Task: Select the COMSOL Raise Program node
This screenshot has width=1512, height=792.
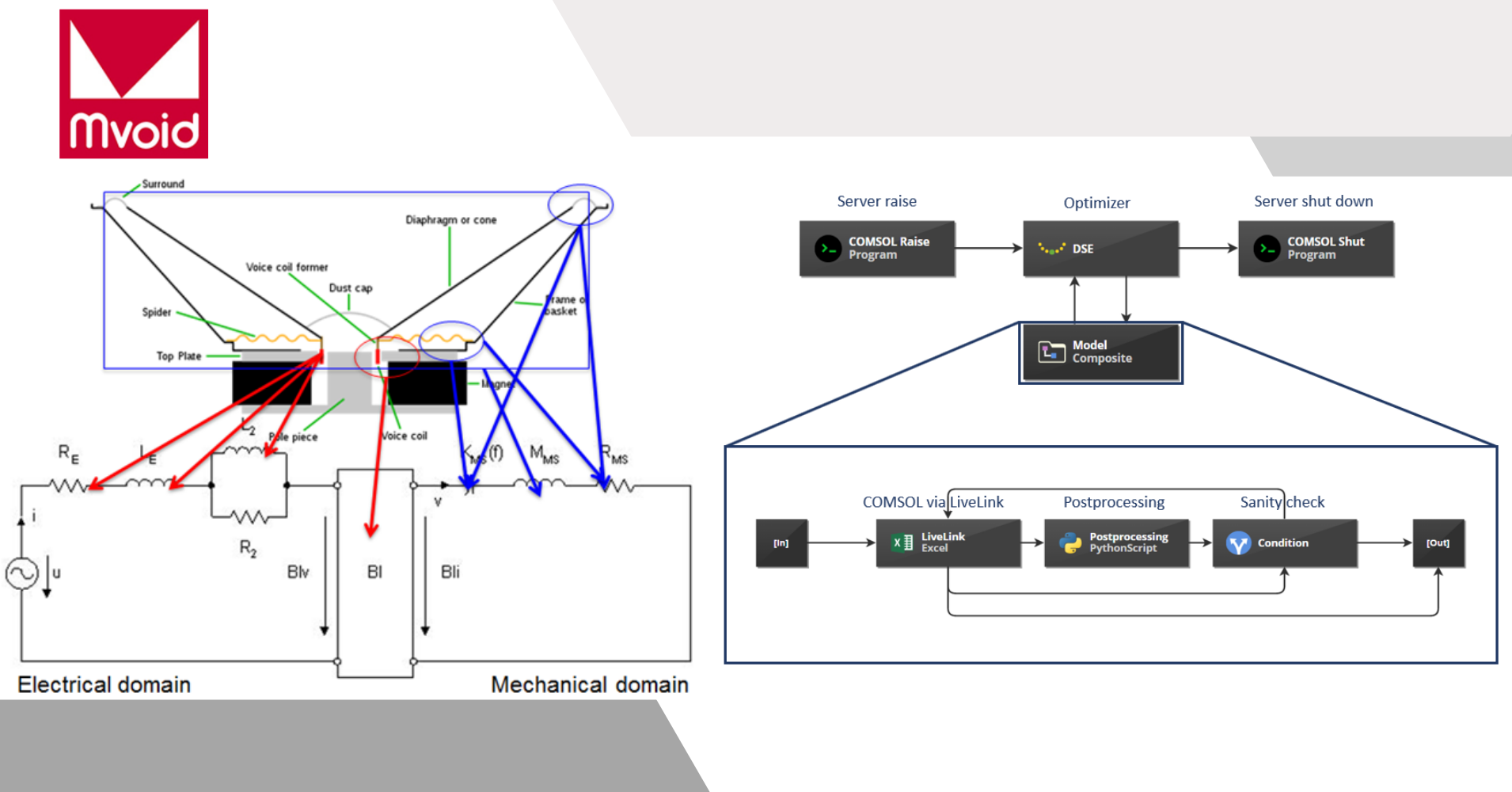Action: click(x=877, y=249)
